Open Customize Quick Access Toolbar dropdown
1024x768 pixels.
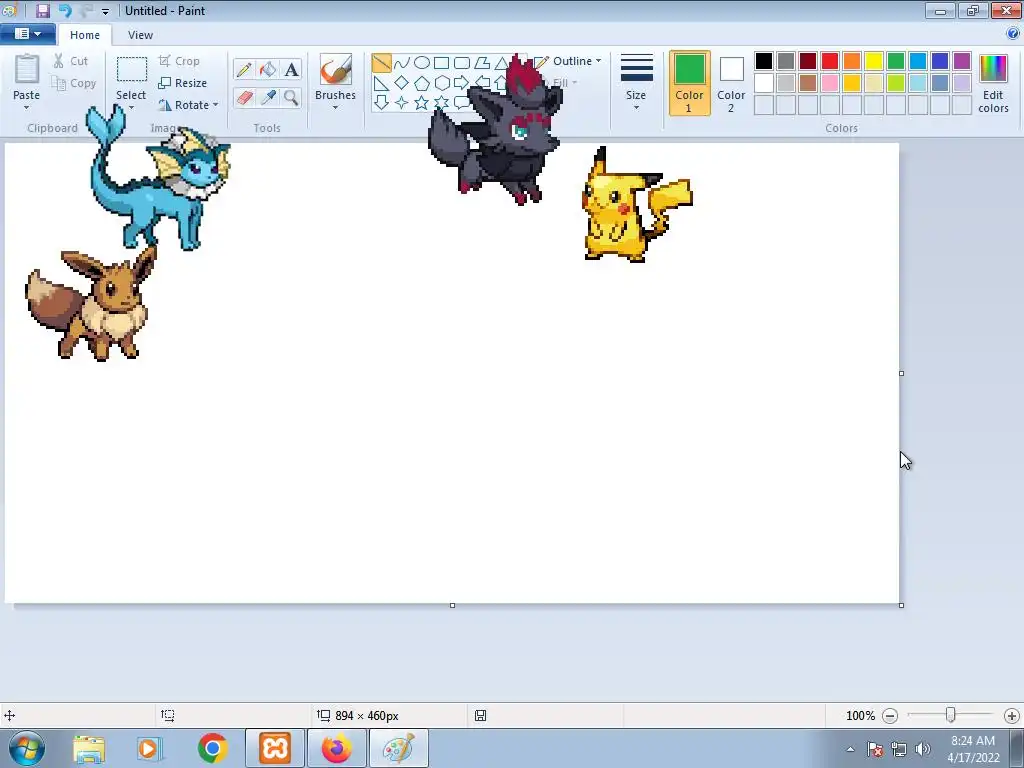point(105,11)
